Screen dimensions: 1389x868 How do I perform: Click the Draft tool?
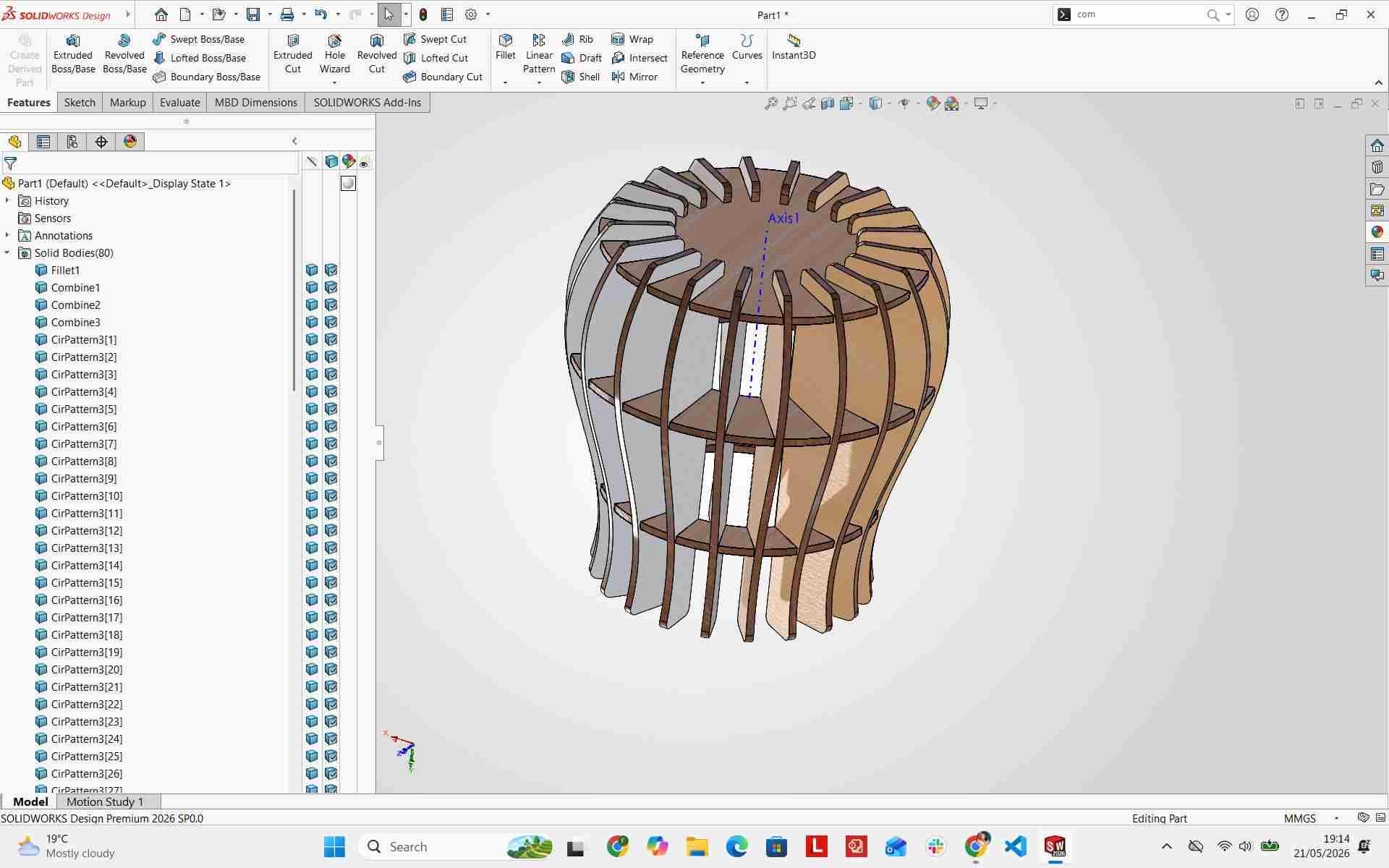582,58
